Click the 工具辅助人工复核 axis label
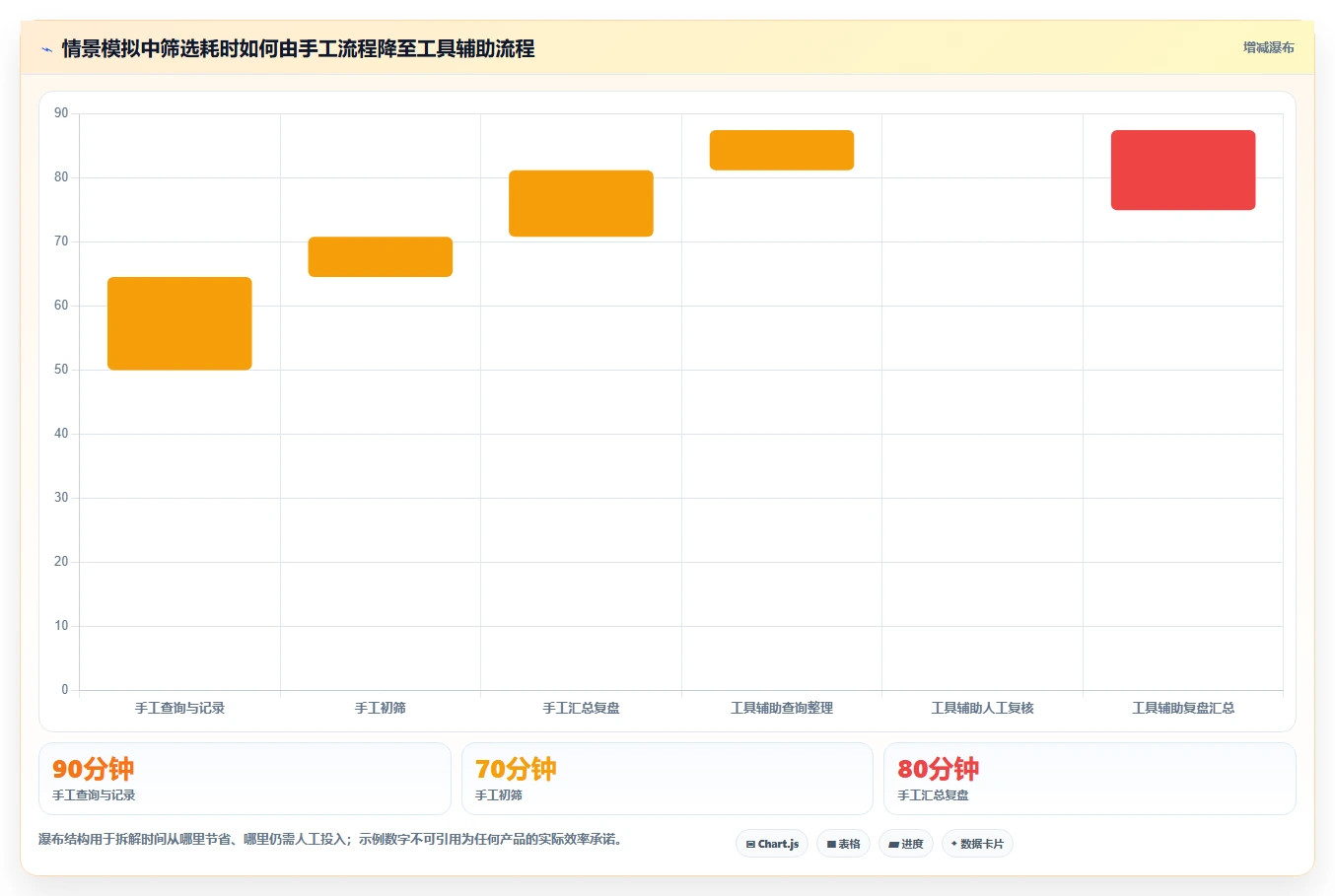 tap(982, 708)
